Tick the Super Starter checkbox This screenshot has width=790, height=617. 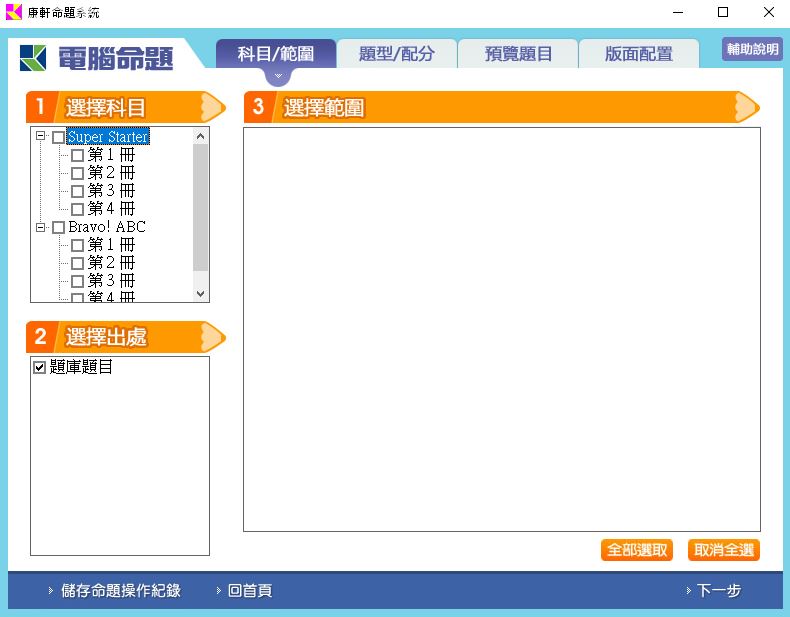click(x=58, y=137)
